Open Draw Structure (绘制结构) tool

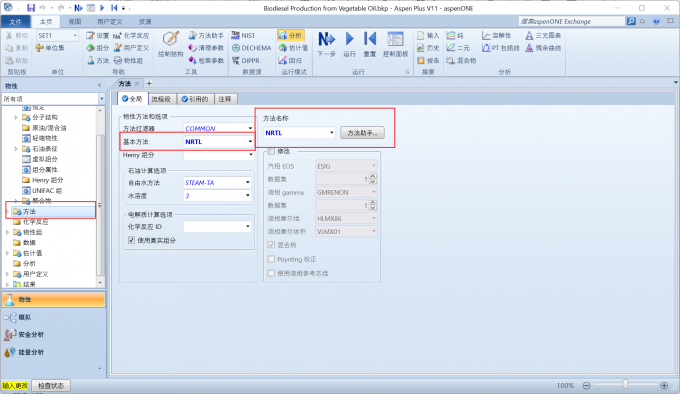170,43
